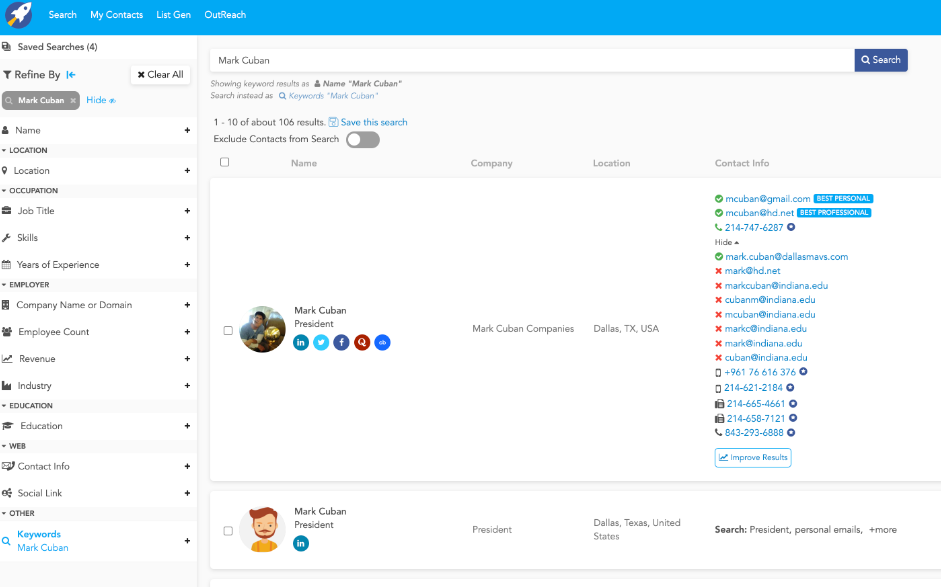Open first Mark Cuban's LinkedIn profile icon

tap(301, 342)
